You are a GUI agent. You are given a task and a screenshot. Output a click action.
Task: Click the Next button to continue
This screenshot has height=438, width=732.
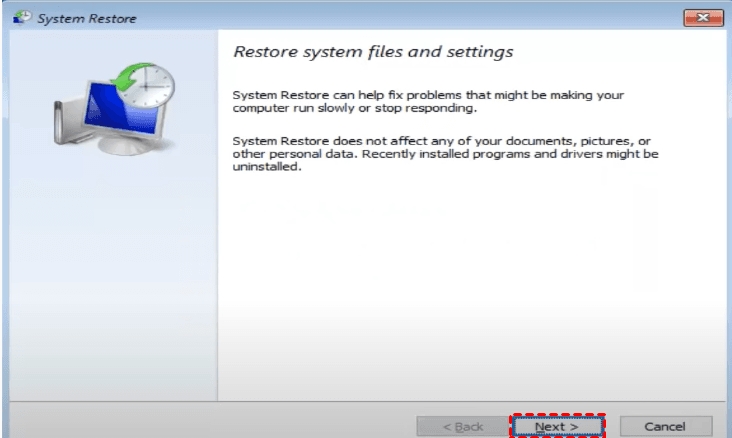pos(558,426)
